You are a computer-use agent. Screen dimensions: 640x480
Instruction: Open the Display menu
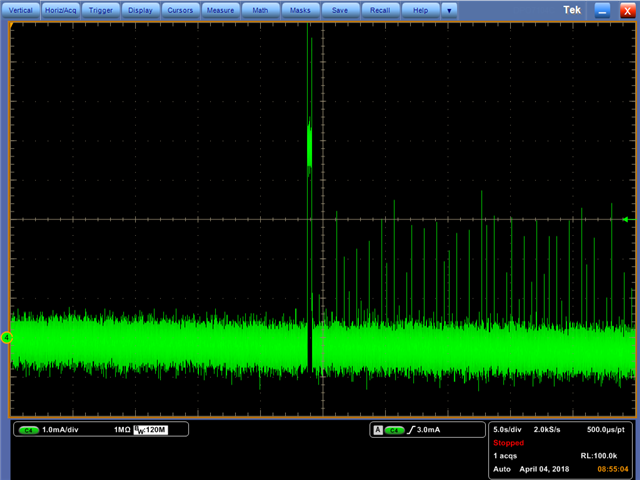point(140,10)
